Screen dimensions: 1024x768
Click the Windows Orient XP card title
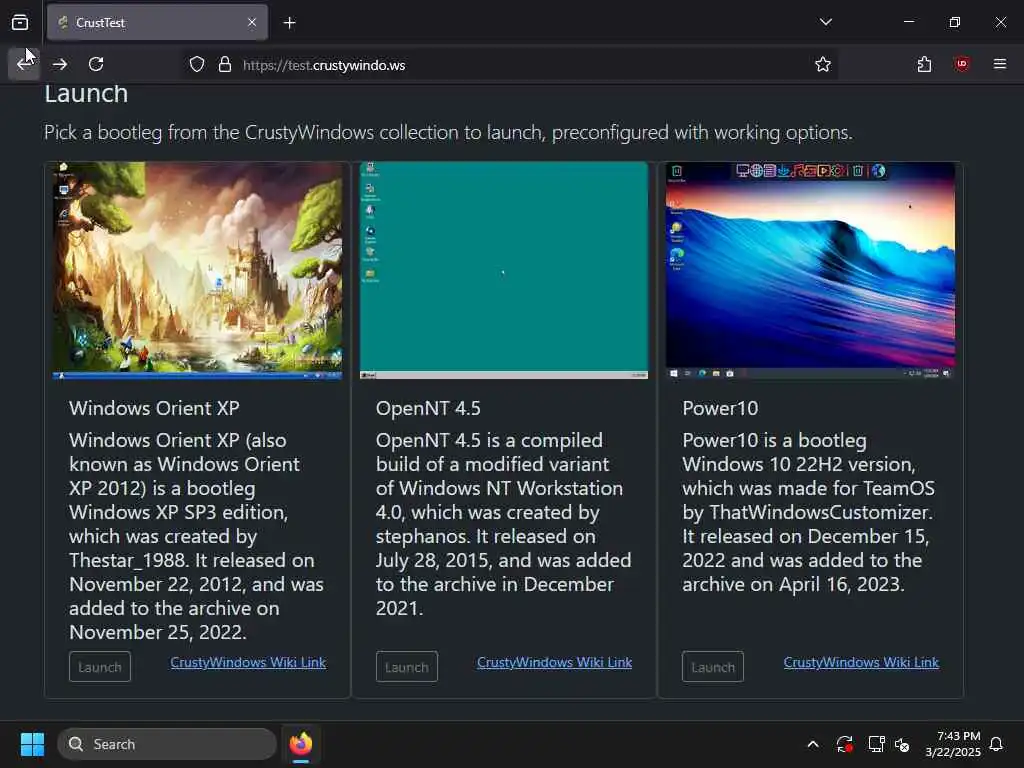coord(155,408)
